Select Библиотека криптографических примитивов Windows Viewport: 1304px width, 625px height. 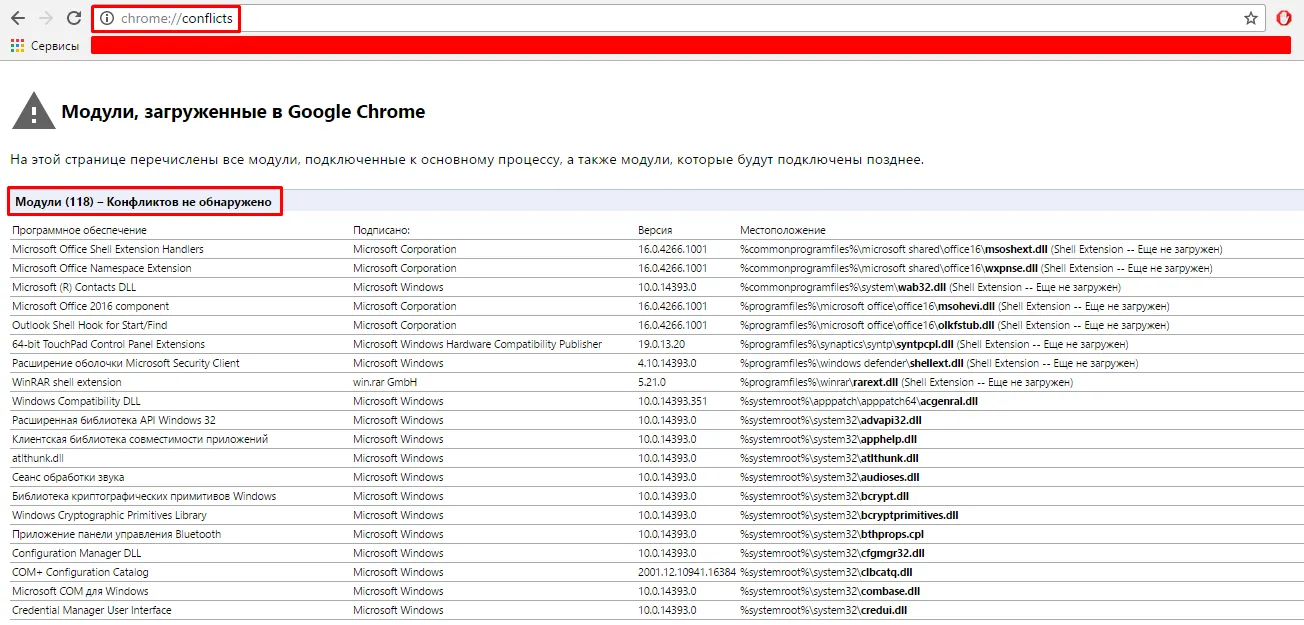coord(144,496)
